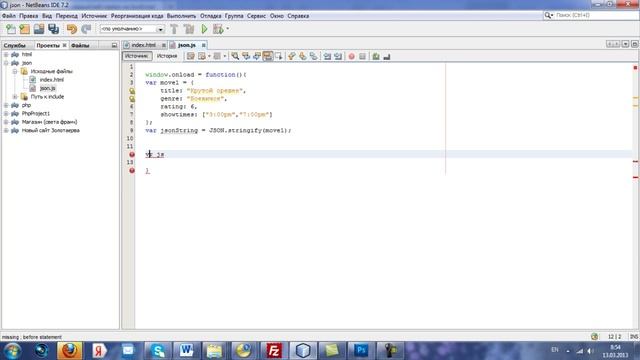Click the Back navigation icon with dropdown
This screenshot has width=640, height=360.
[202, 56]
